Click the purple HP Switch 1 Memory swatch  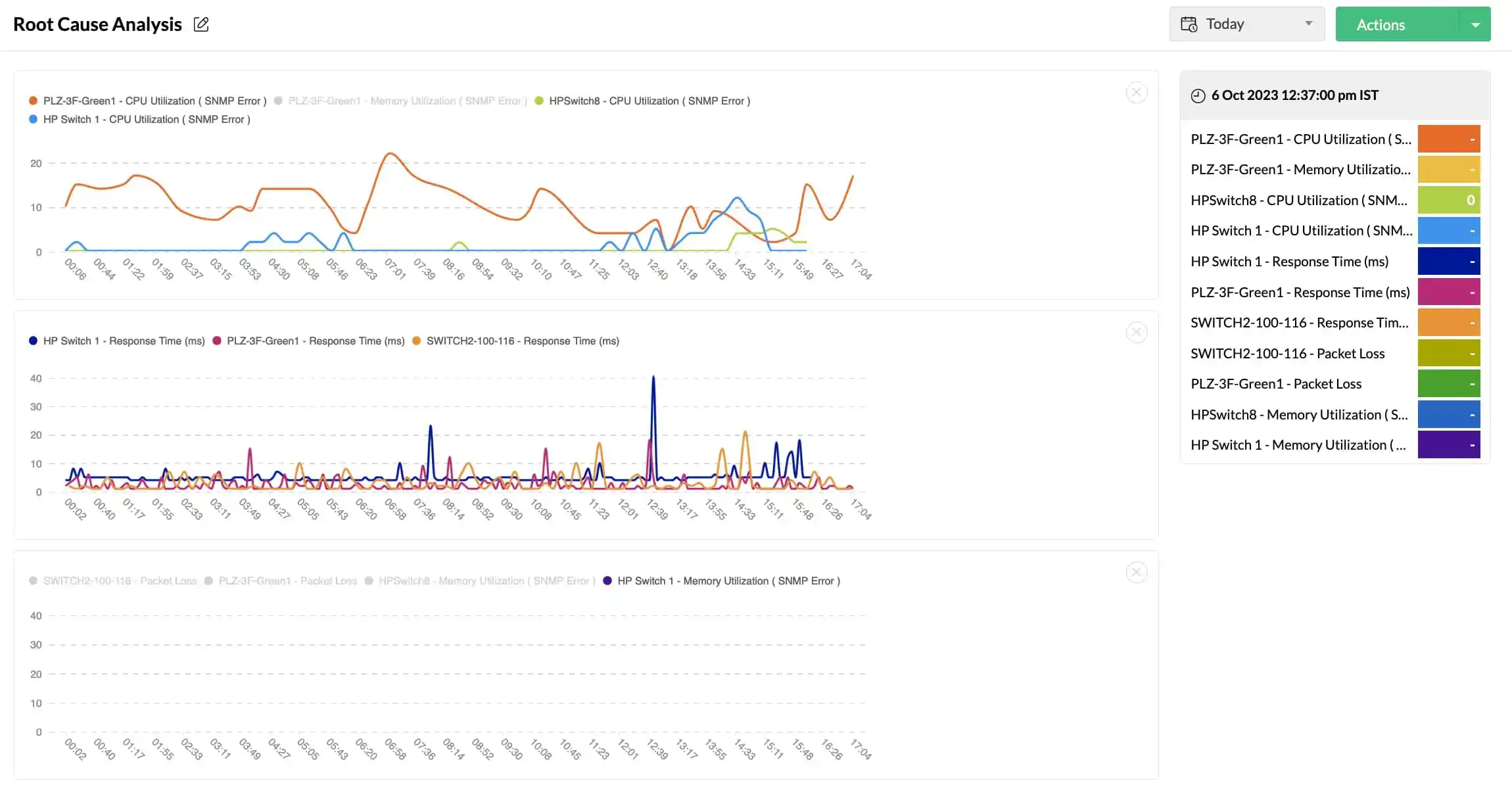[x=1448, y=445]
